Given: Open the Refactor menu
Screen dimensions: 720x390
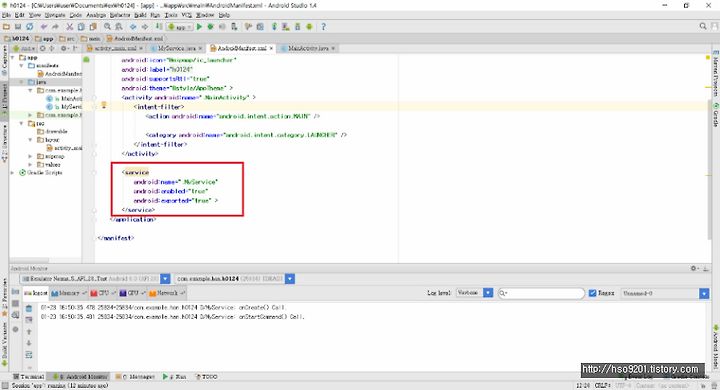Looking at the screenshot, I should point(120,15).
